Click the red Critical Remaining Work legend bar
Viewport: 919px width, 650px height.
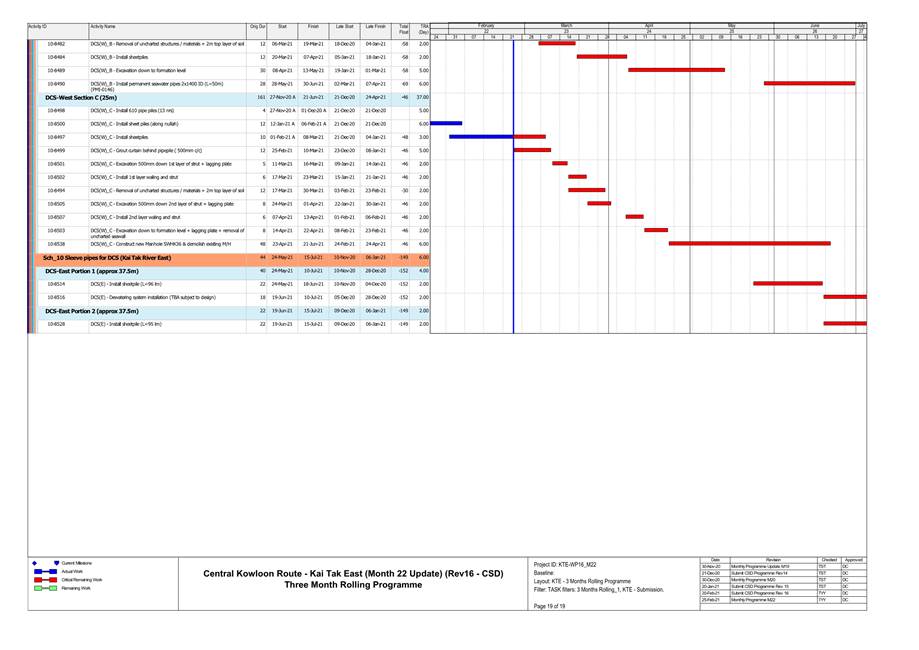[x=46, y=580]
